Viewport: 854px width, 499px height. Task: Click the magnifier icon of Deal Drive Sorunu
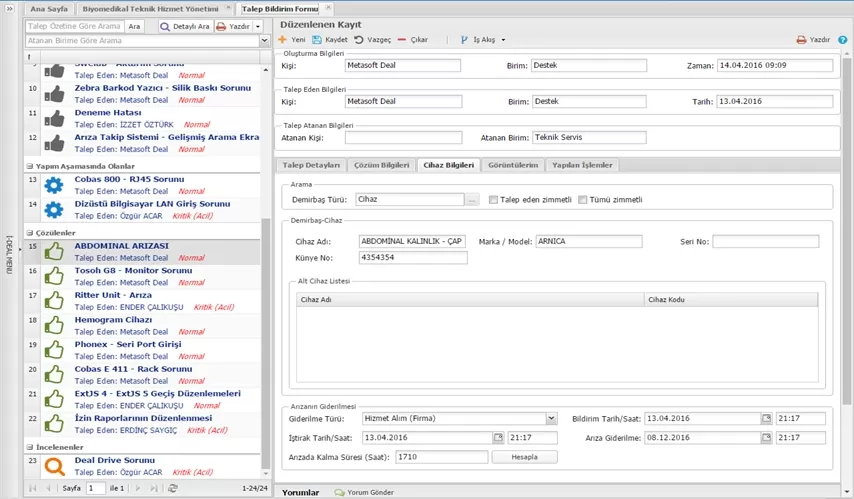(54, 466)
